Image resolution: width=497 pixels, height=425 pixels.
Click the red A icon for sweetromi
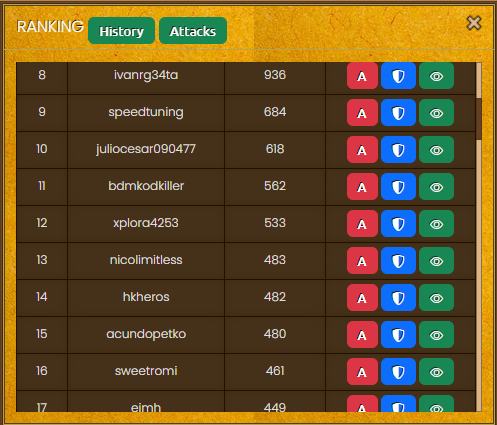point(362,372)
